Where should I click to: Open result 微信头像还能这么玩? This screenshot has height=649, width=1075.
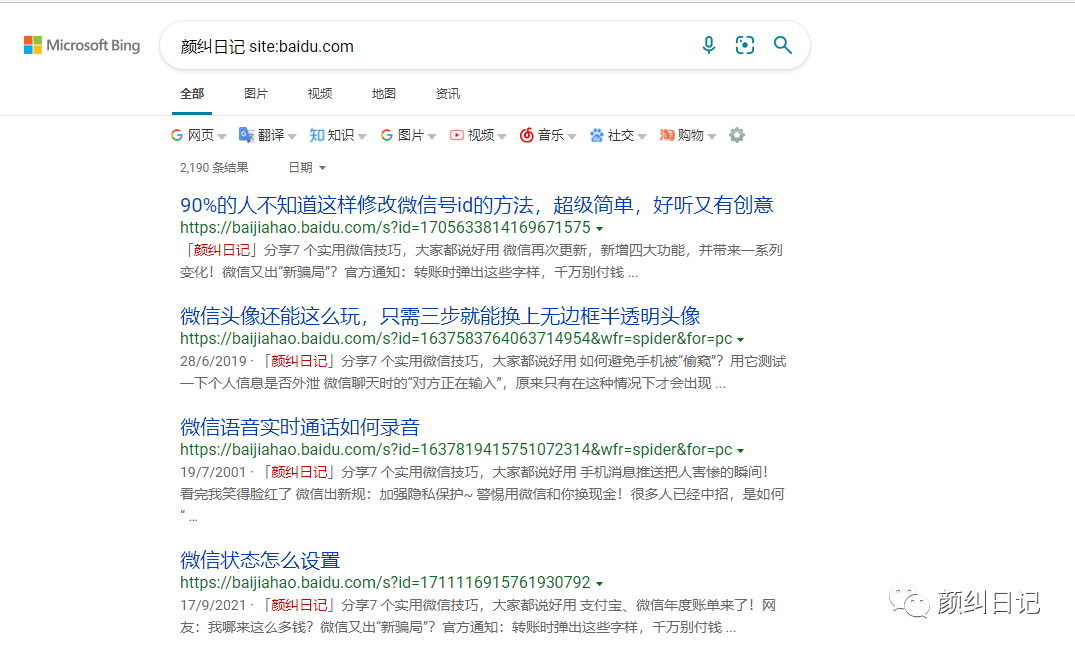pyautogui.click(x=440, y=316)
